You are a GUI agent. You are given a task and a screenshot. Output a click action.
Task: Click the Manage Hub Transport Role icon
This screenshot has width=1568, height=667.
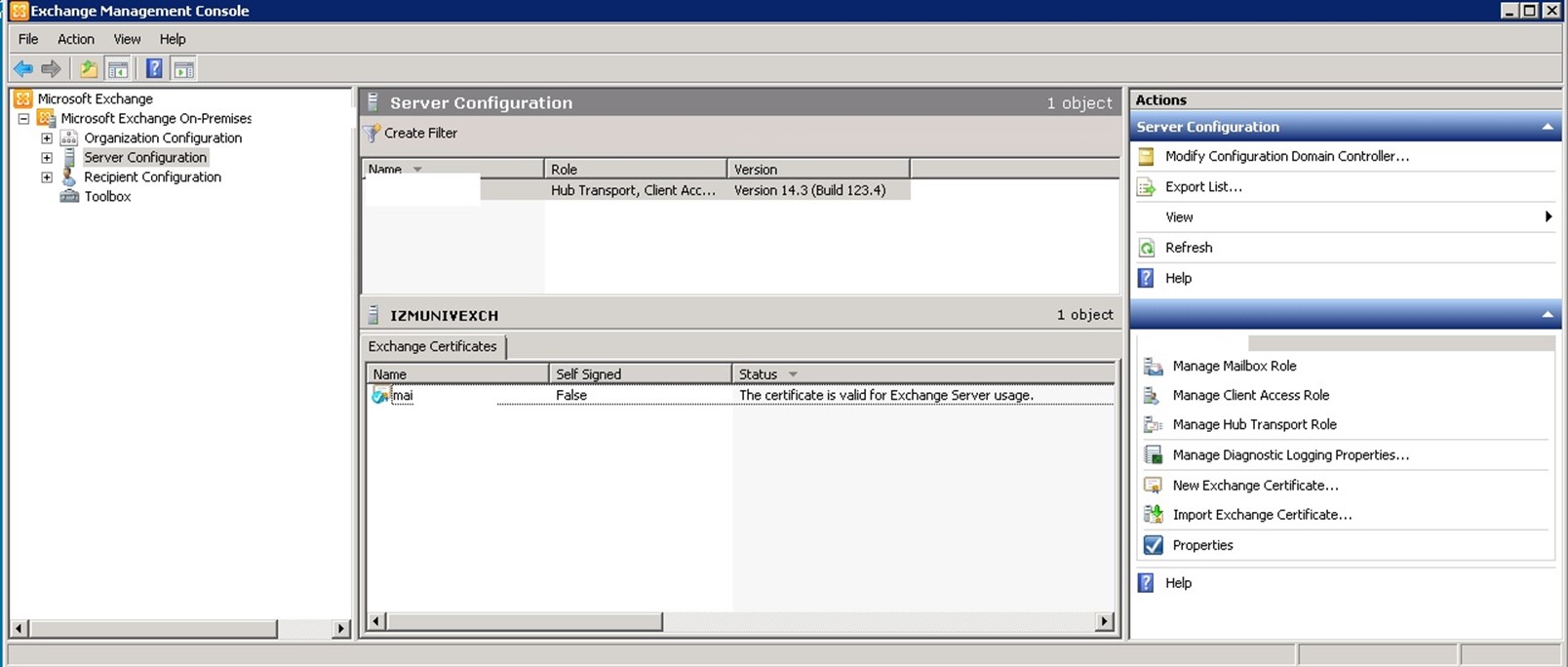click(x=1154, y=424)
